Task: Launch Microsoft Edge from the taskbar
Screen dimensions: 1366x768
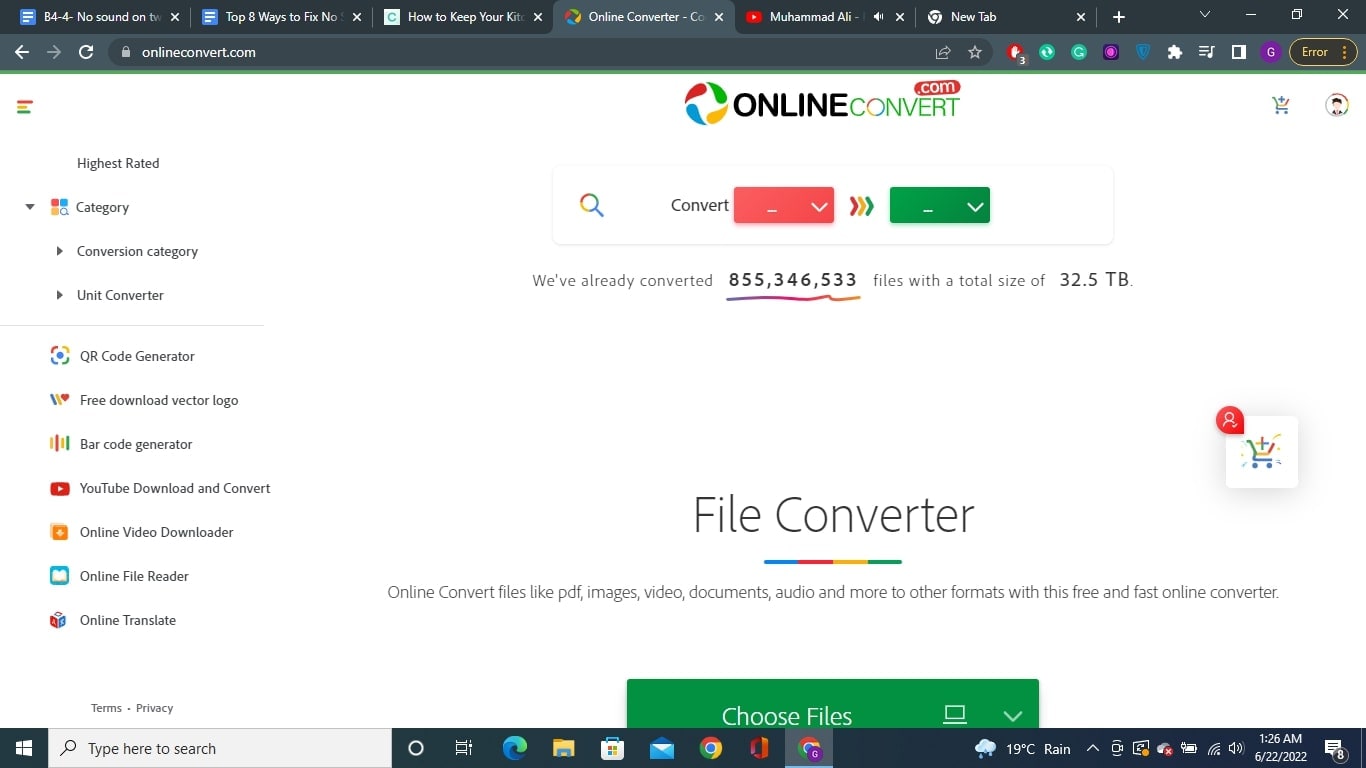Action: [515, 748]
